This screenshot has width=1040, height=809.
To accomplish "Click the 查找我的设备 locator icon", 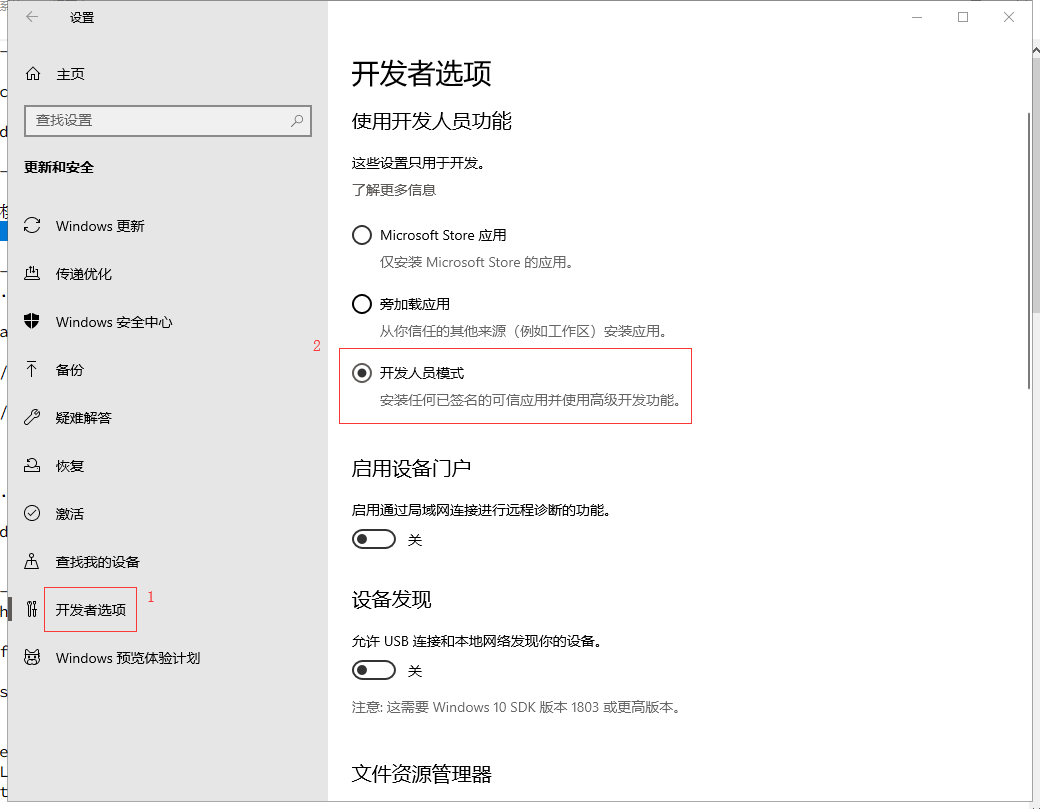I will tap(32, 562).
